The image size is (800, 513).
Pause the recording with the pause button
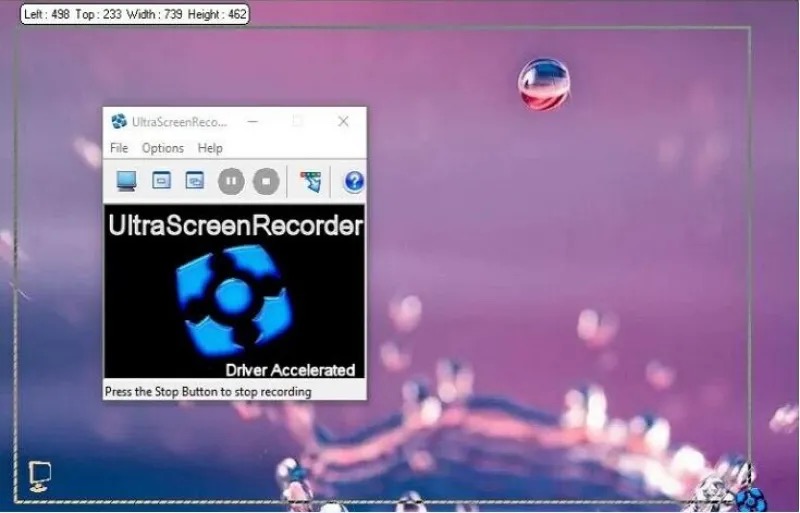(231, 181)
